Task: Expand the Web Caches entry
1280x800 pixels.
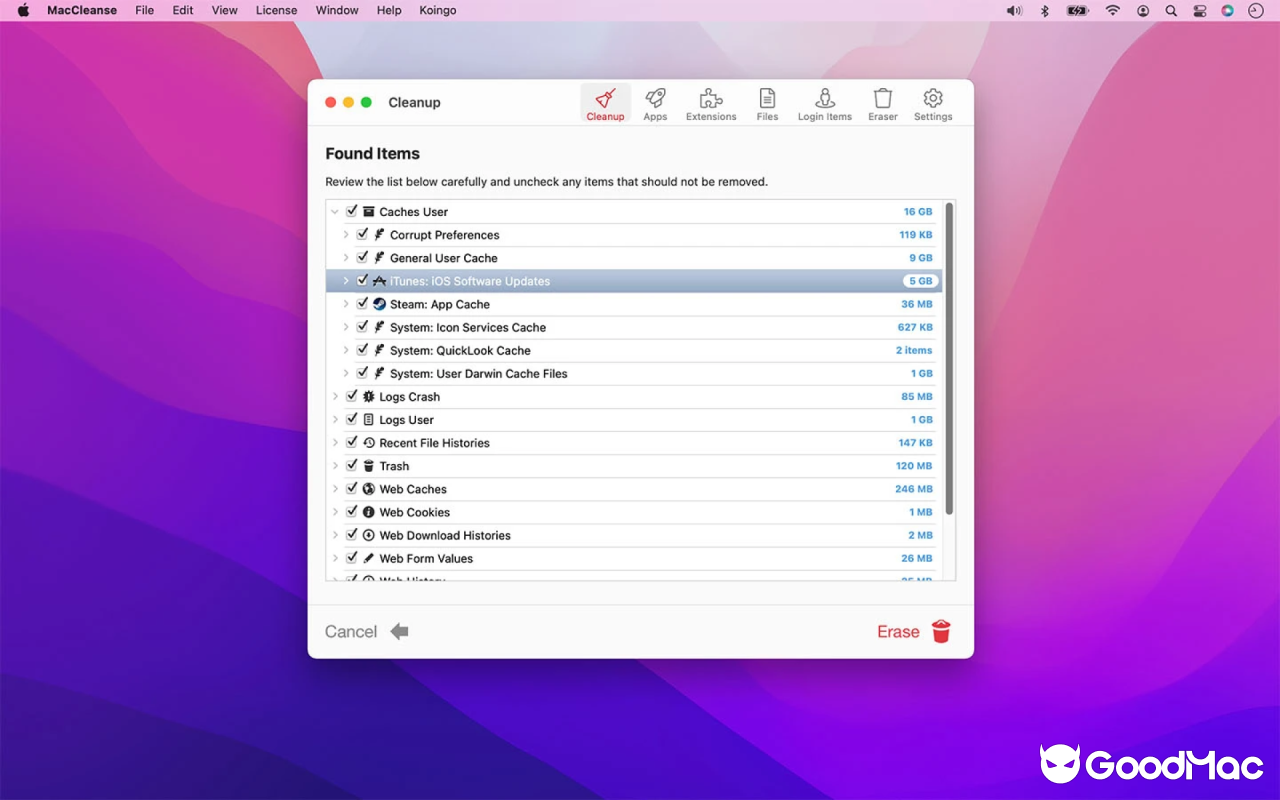Action: coord(335,489)
